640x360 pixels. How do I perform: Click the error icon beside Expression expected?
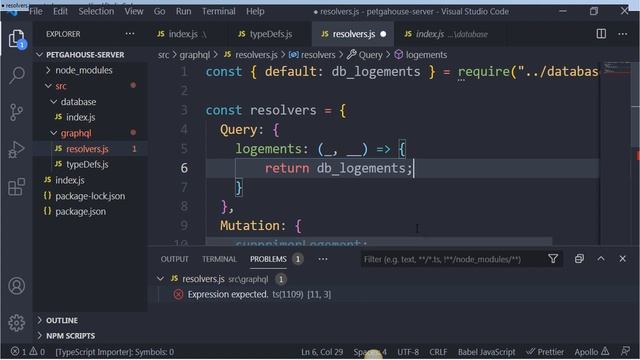pos(178,294)
